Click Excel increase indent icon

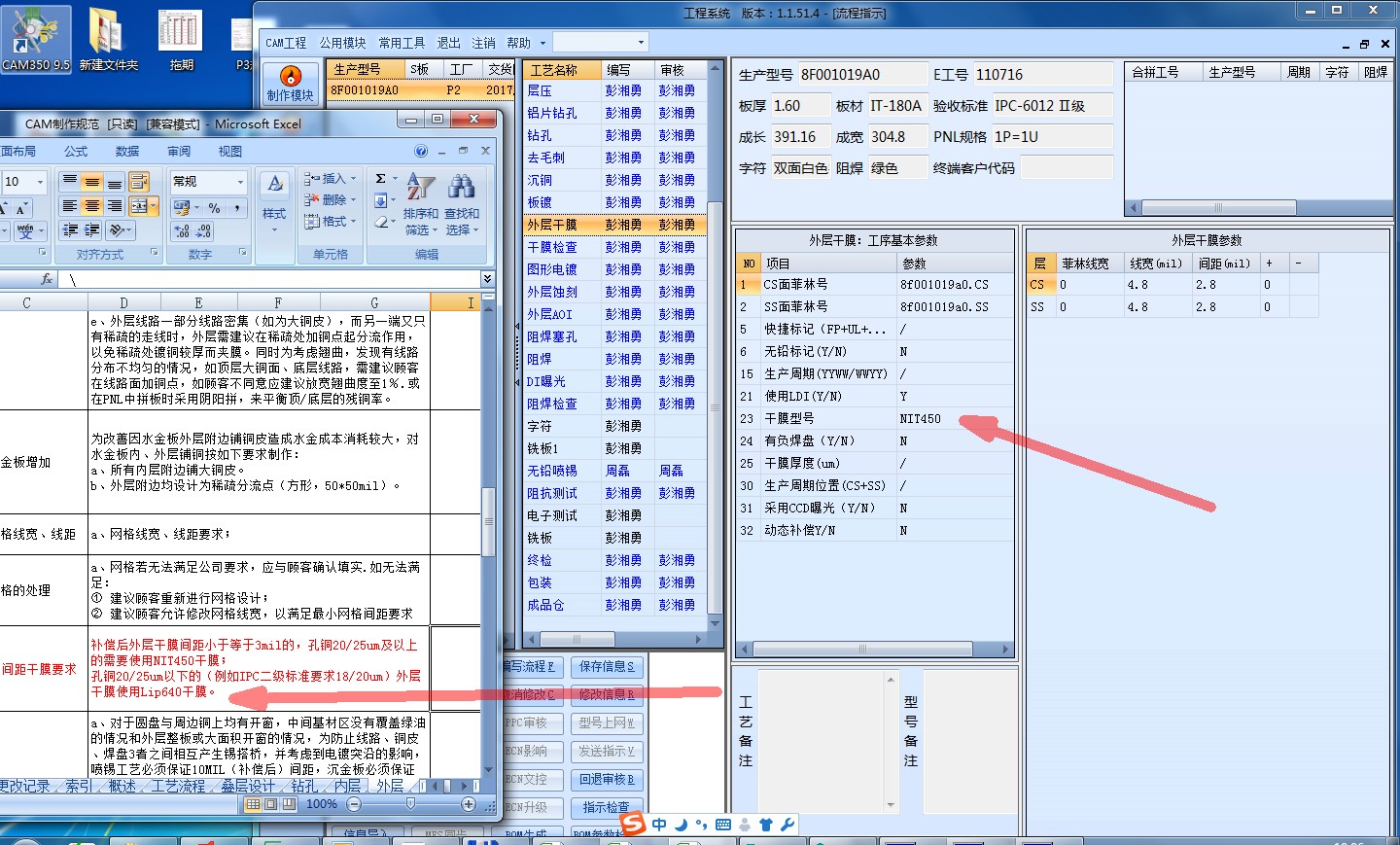coord(92,230)
